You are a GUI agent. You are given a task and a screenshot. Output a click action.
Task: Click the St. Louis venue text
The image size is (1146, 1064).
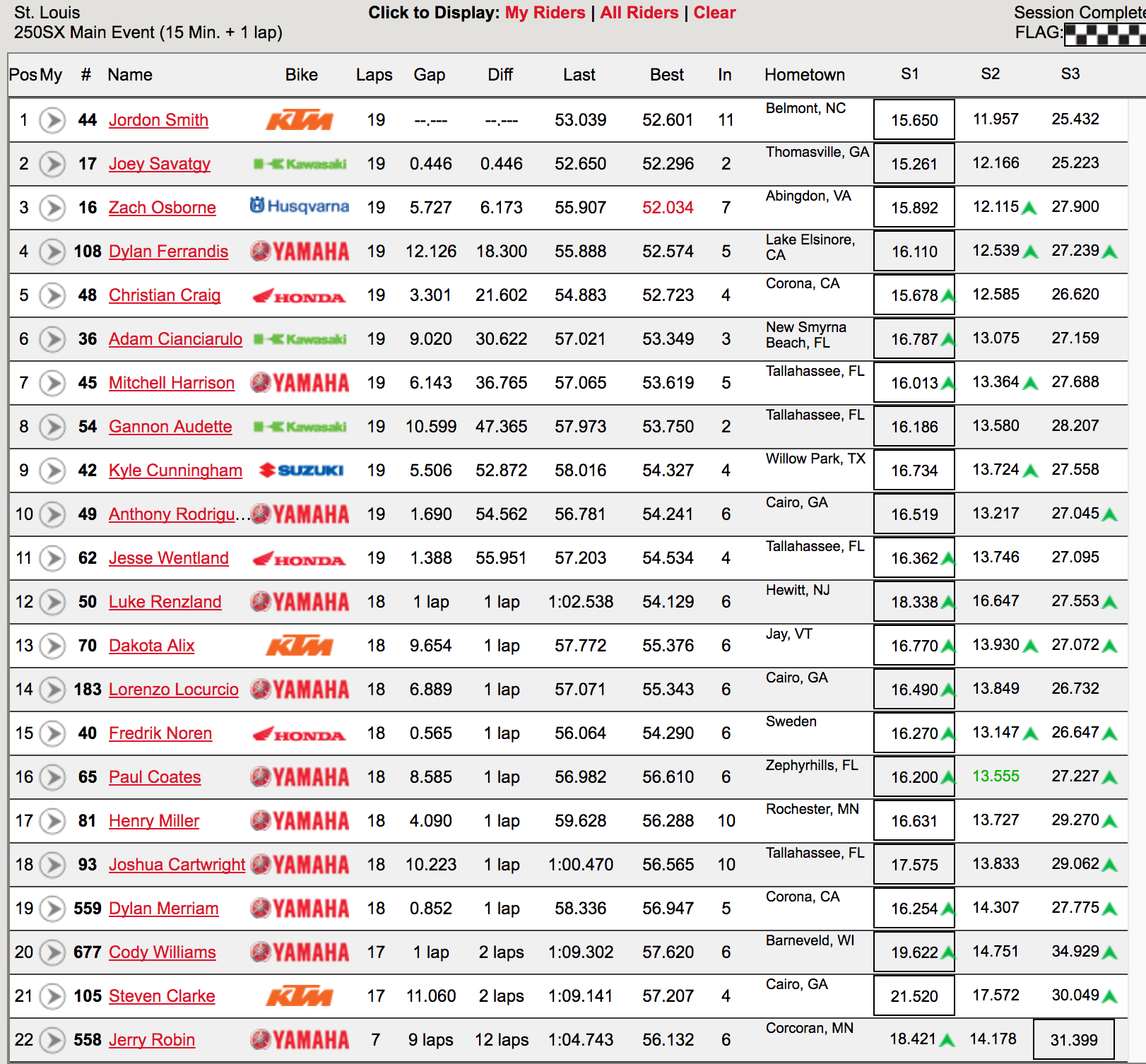(47, 13)
